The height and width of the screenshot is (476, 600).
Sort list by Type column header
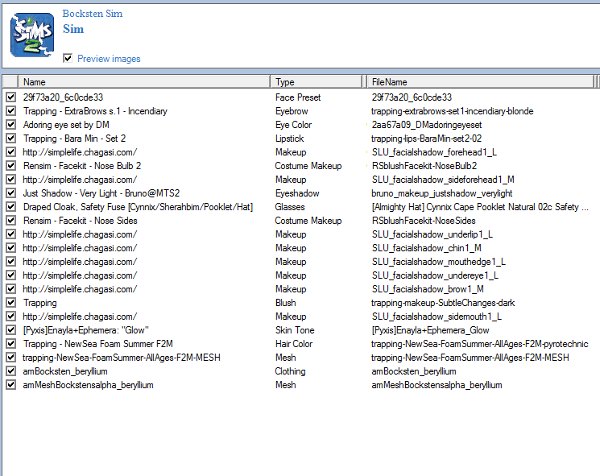click(x=316, y=82)
